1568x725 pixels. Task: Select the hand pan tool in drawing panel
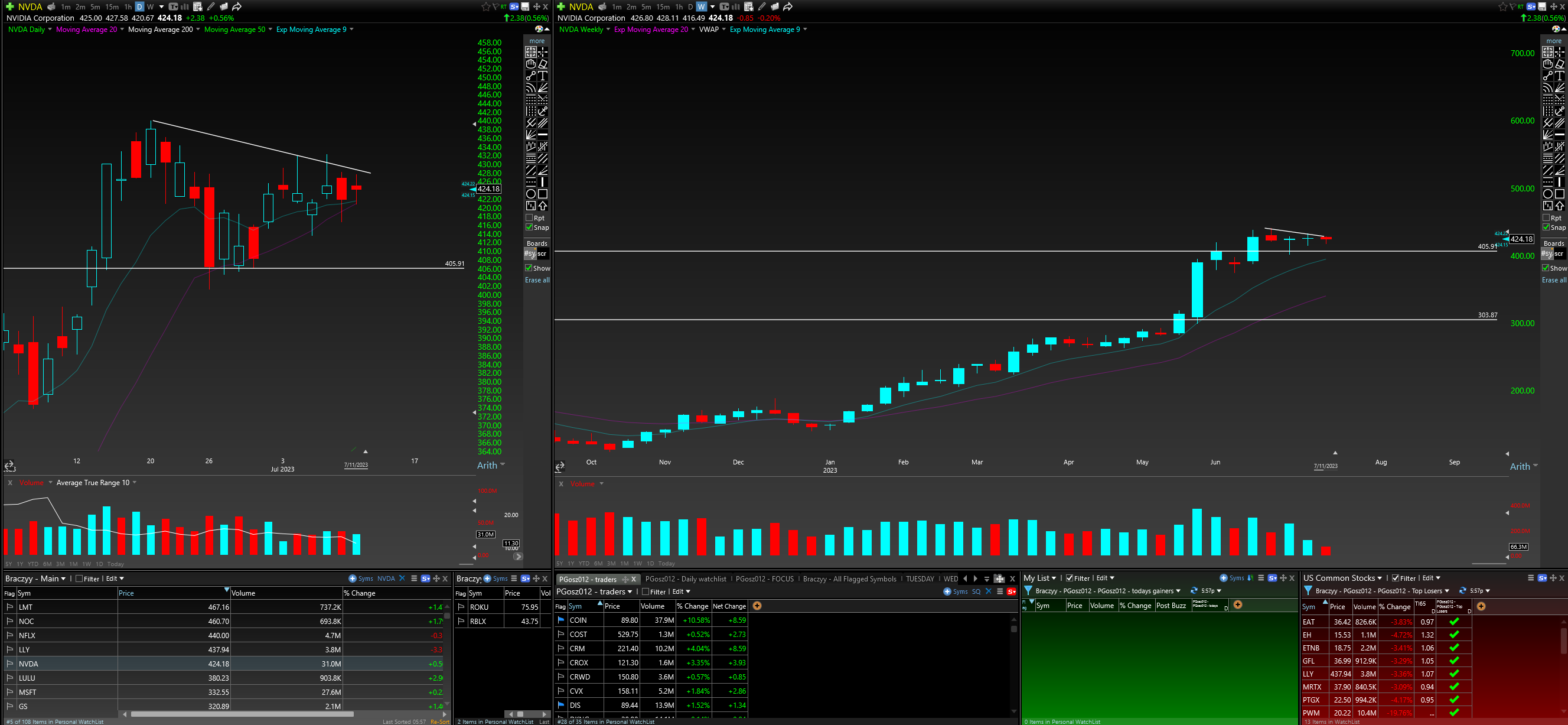tap(531, 64)
